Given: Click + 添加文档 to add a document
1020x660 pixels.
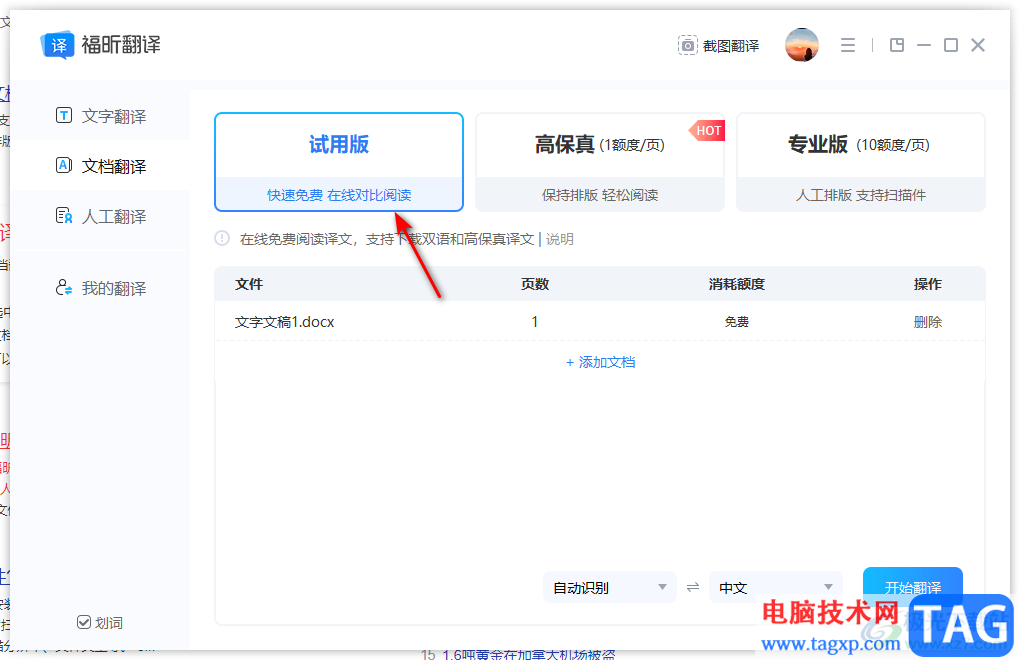Looking at the screenshot, I should (x=600, y=362).
